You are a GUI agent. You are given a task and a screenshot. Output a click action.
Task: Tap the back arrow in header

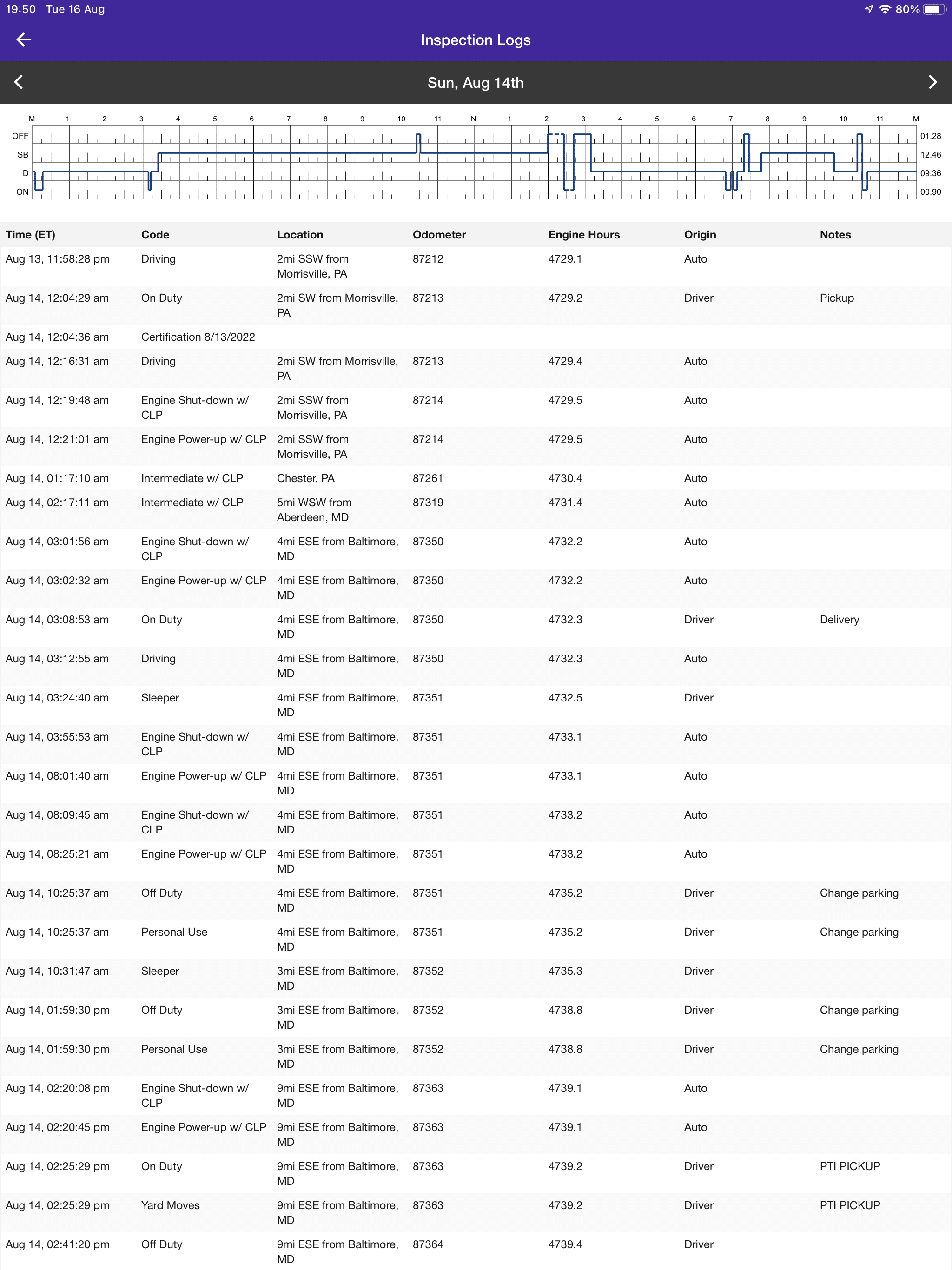[x=24, y=40]
